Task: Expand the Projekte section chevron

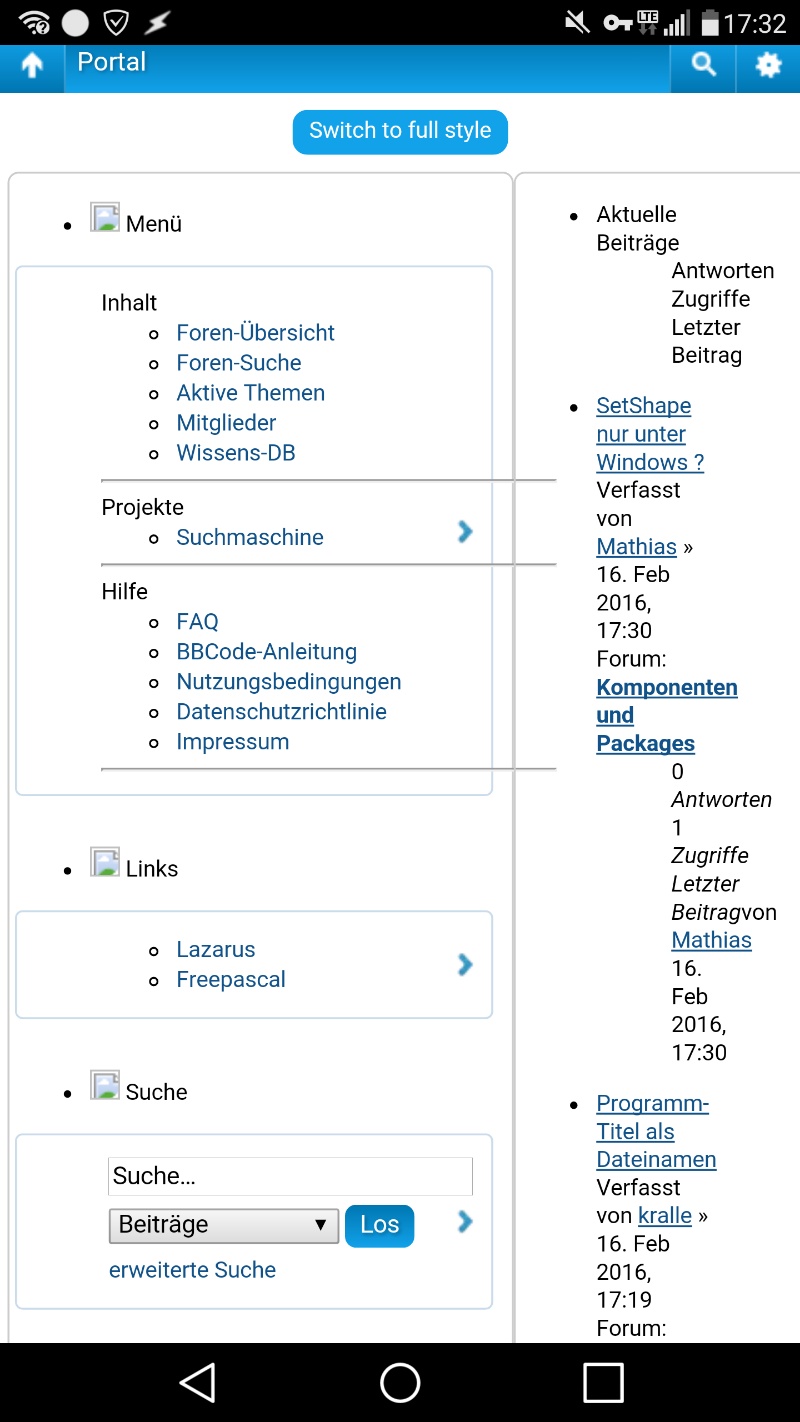Action: click(465, 532)
